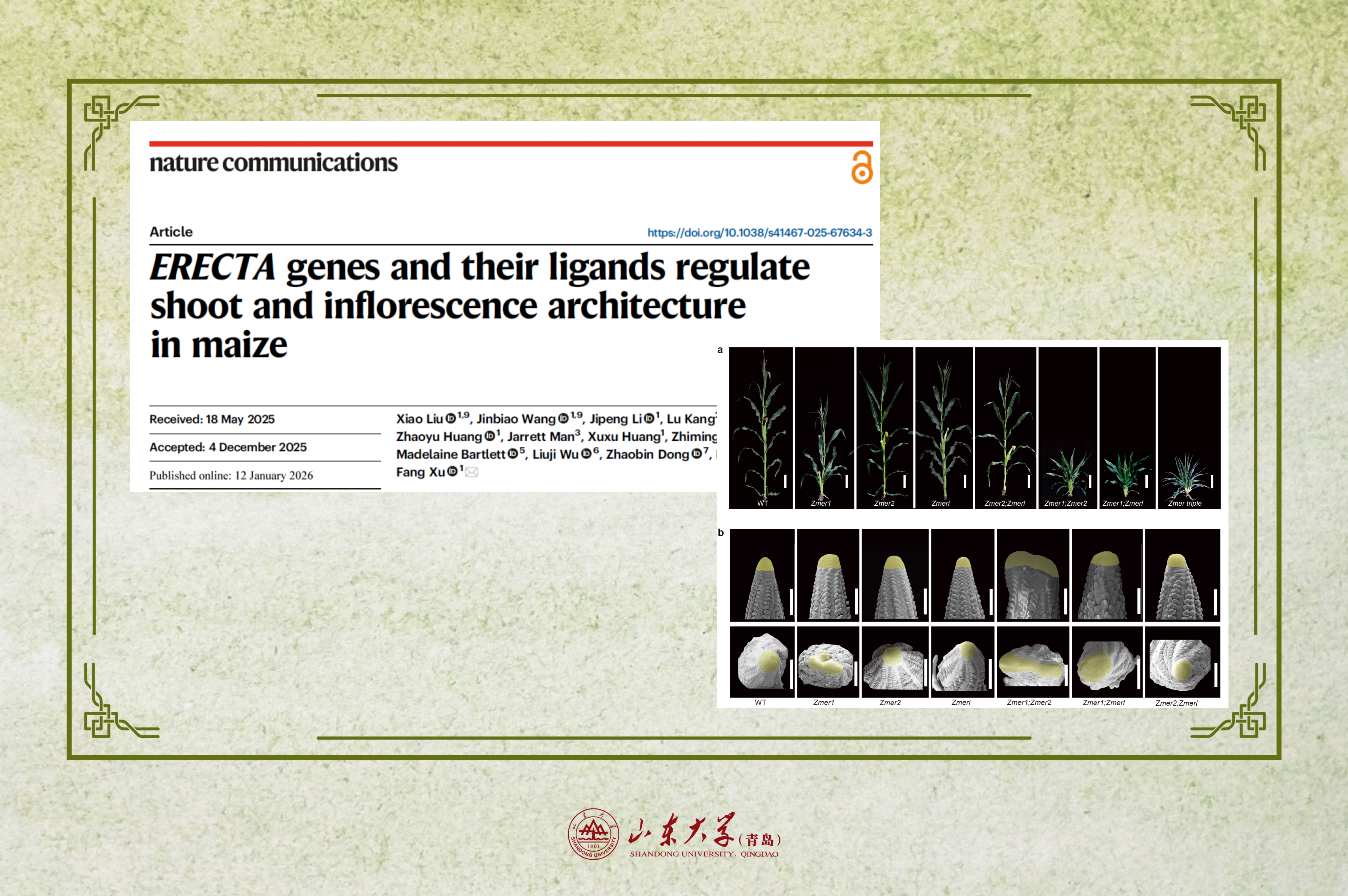Open Zhaobin Dong's ORCID iD icon
Viewport: 1348px width, 896px height.
(x=696, y=454)
